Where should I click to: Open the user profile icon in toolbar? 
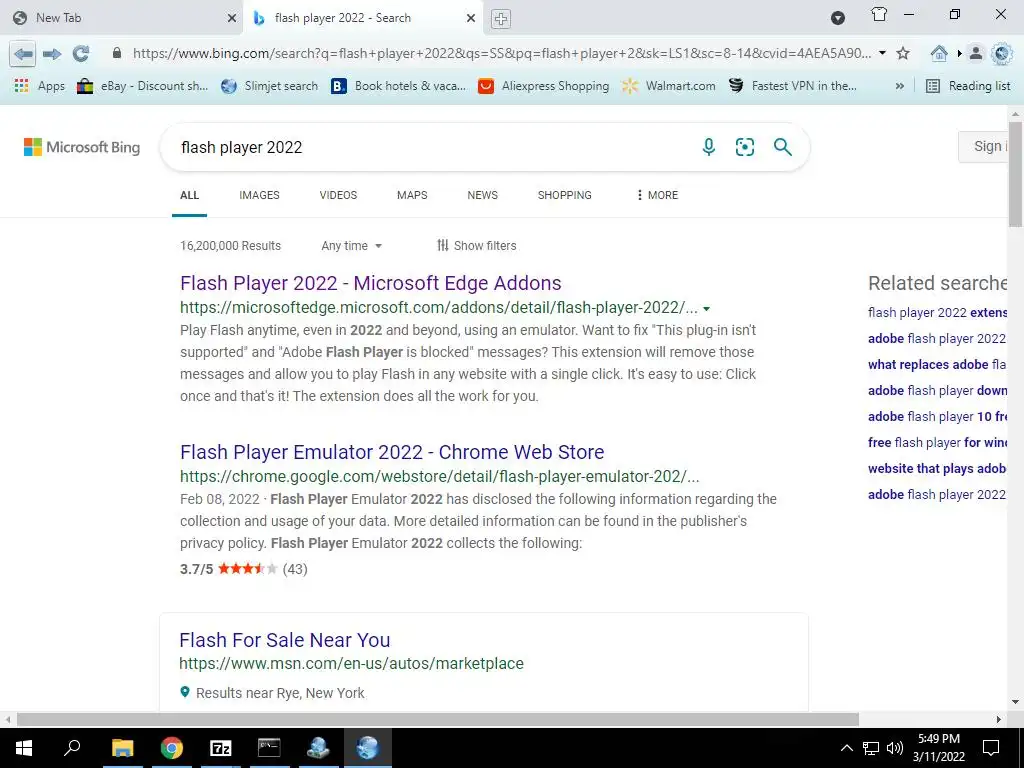[975, 54]
